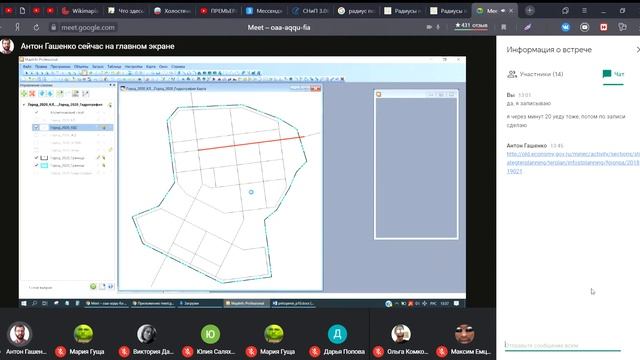Open the Wikimapia browser tab

pos(80,11)
